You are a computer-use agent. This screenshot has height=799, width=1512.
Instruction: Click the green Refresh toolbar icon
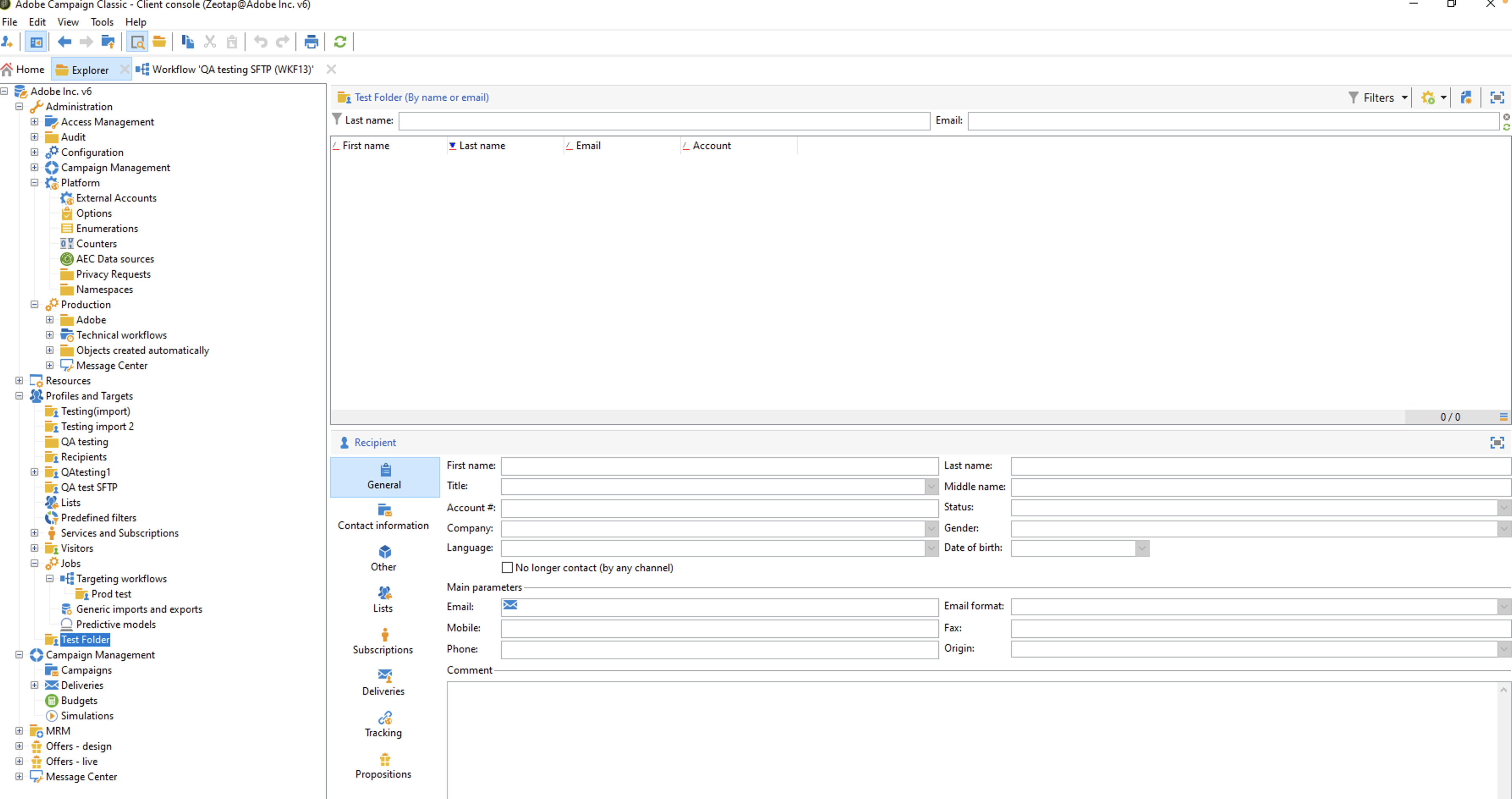point(340,41)
